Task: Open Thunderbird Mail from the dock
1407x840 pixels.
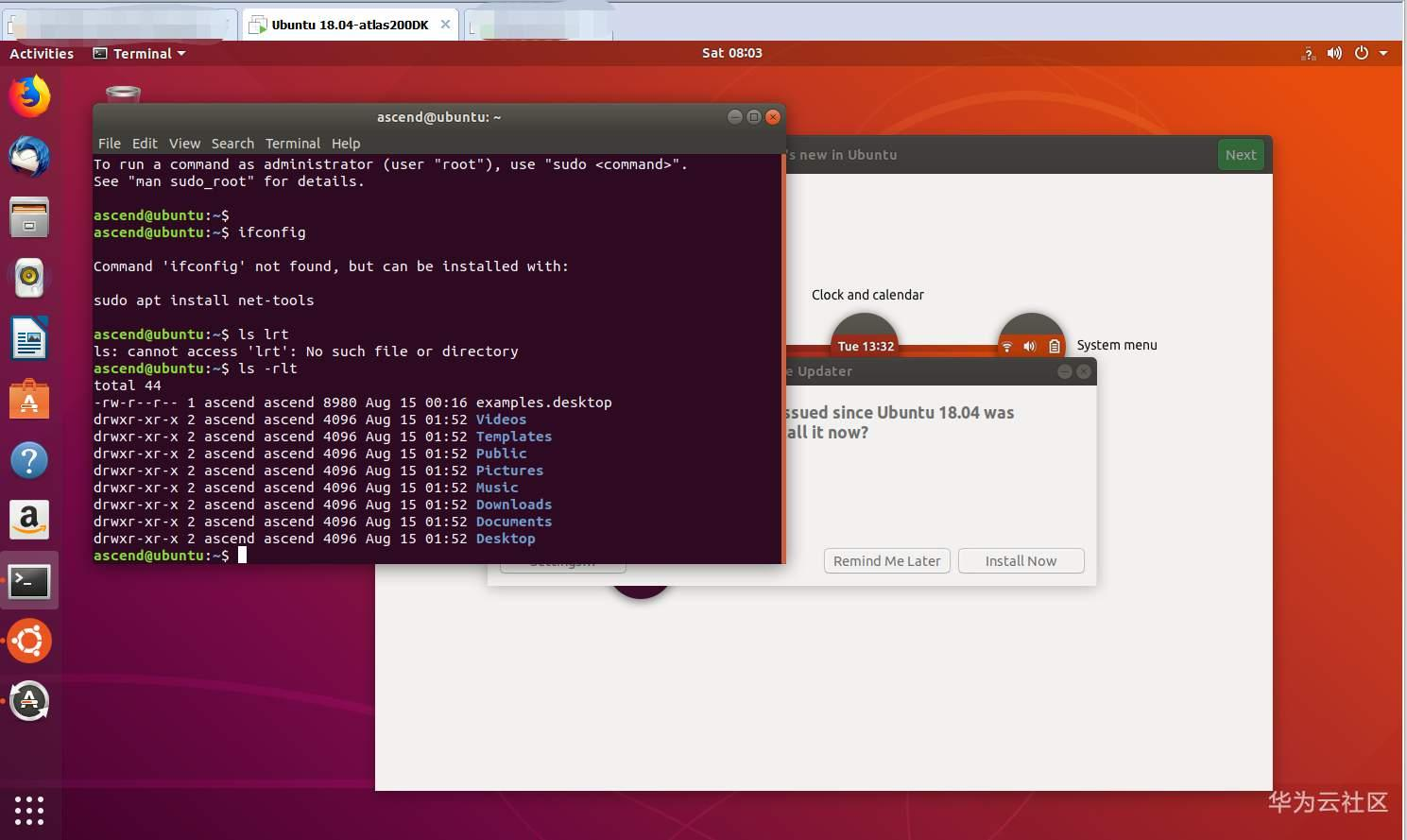Action: 29,157
